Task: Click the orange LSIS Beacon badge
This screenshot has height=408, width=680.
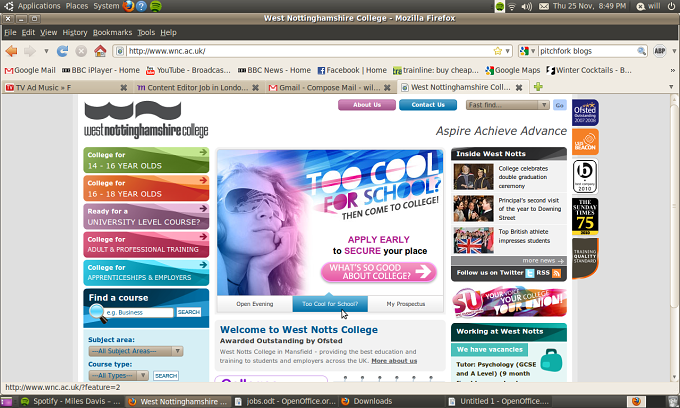Action: tap(585, 142)
